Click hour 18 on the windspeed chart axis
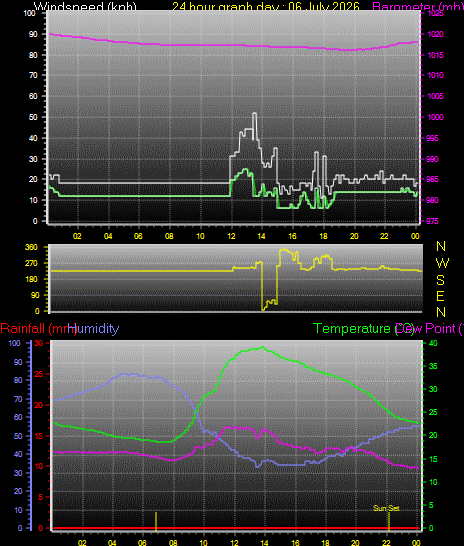The image size is (464, 546). [323, 236]
